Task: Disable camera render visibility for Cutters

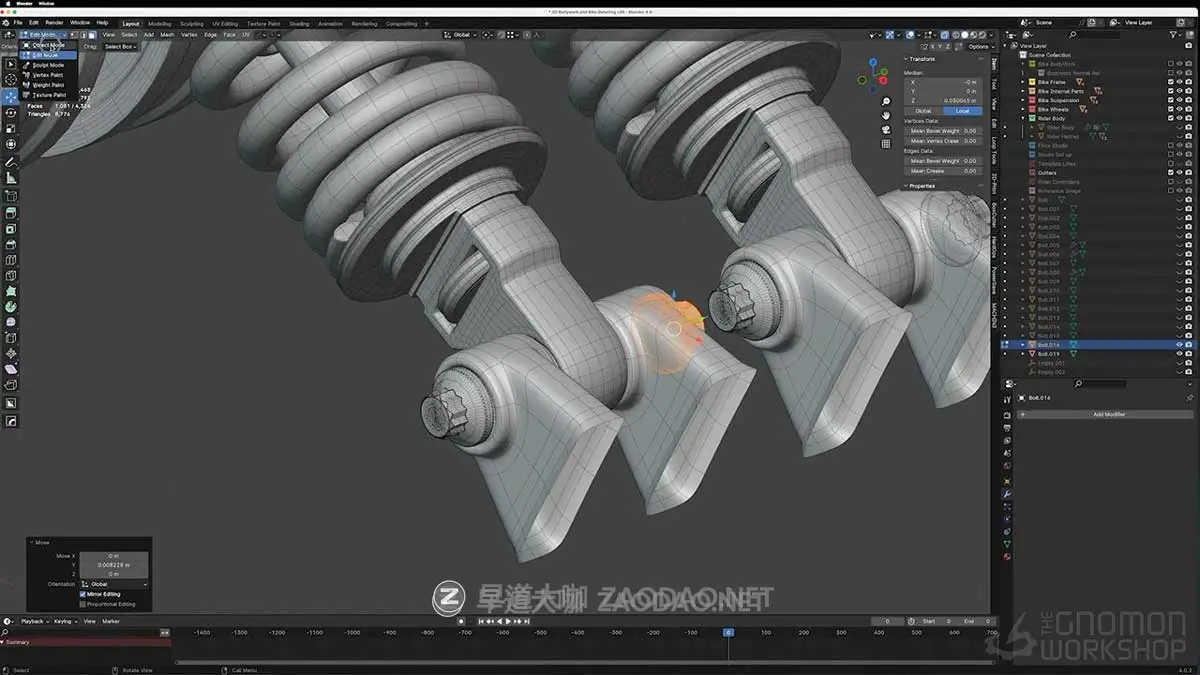Action: pos(1188,173)
